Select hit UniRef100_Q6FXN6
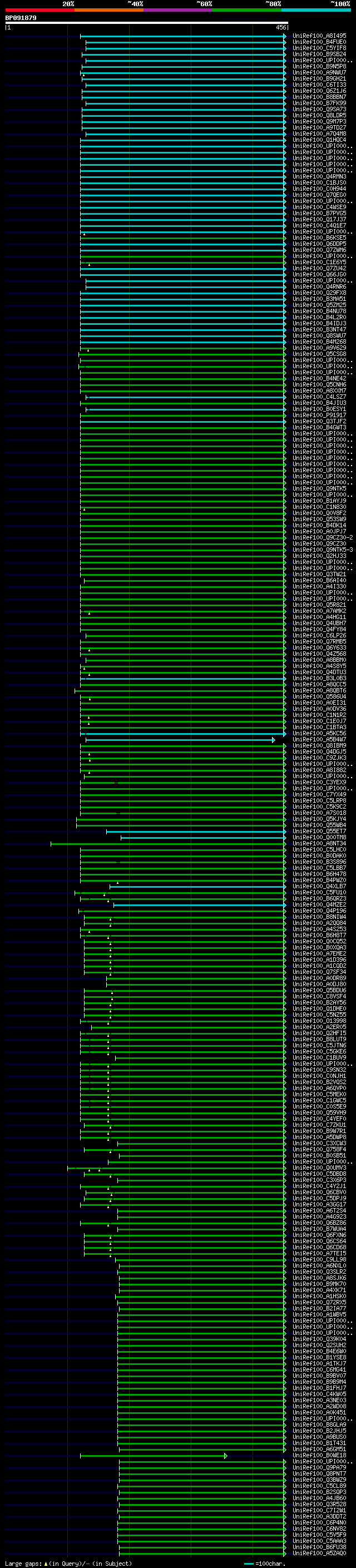356x1568 pixels. [319, 1235]
